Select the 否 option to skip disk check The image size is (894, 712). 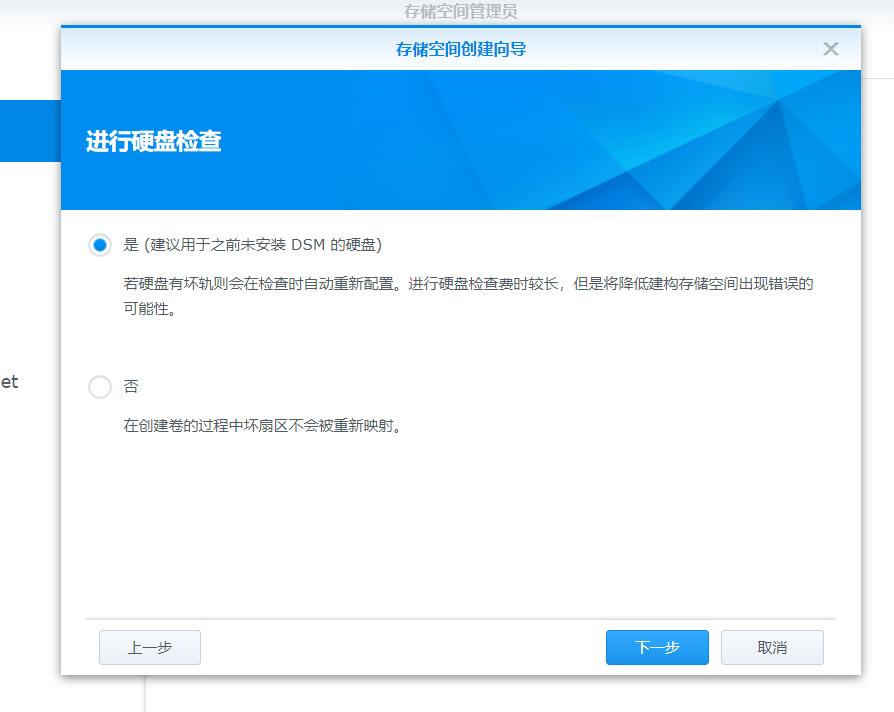click(x=100, y=387)
